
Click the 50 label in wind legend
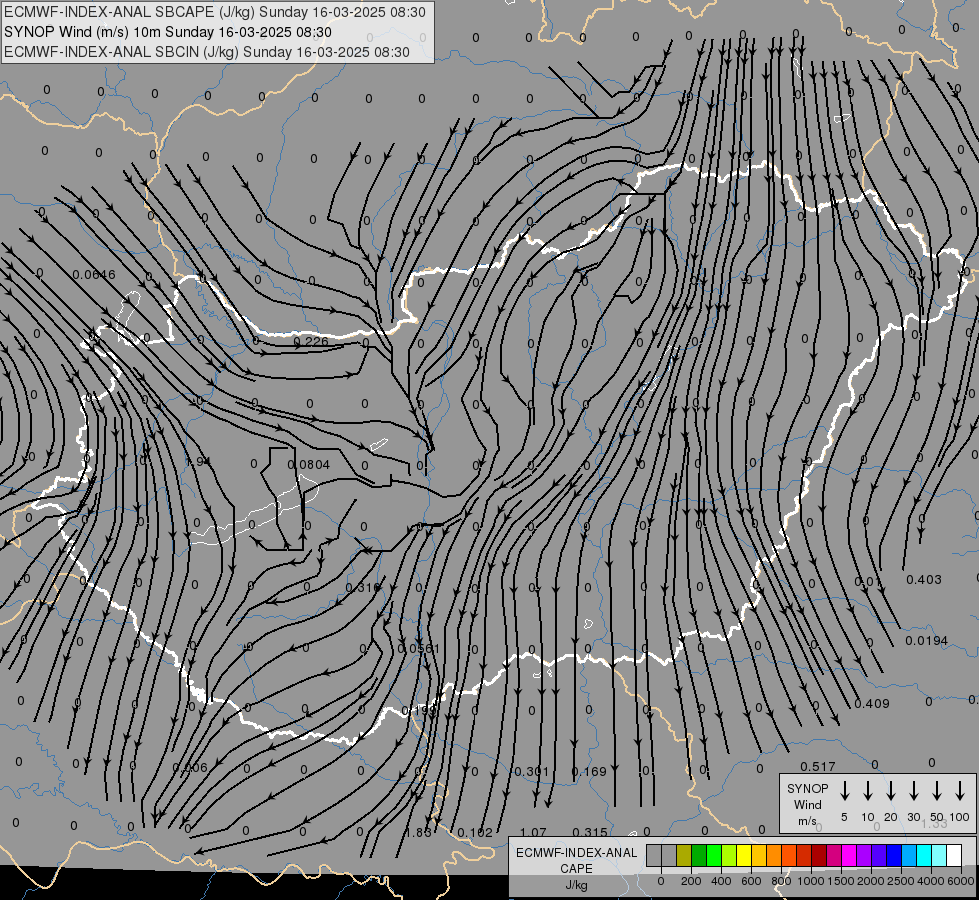pos(937,817)
